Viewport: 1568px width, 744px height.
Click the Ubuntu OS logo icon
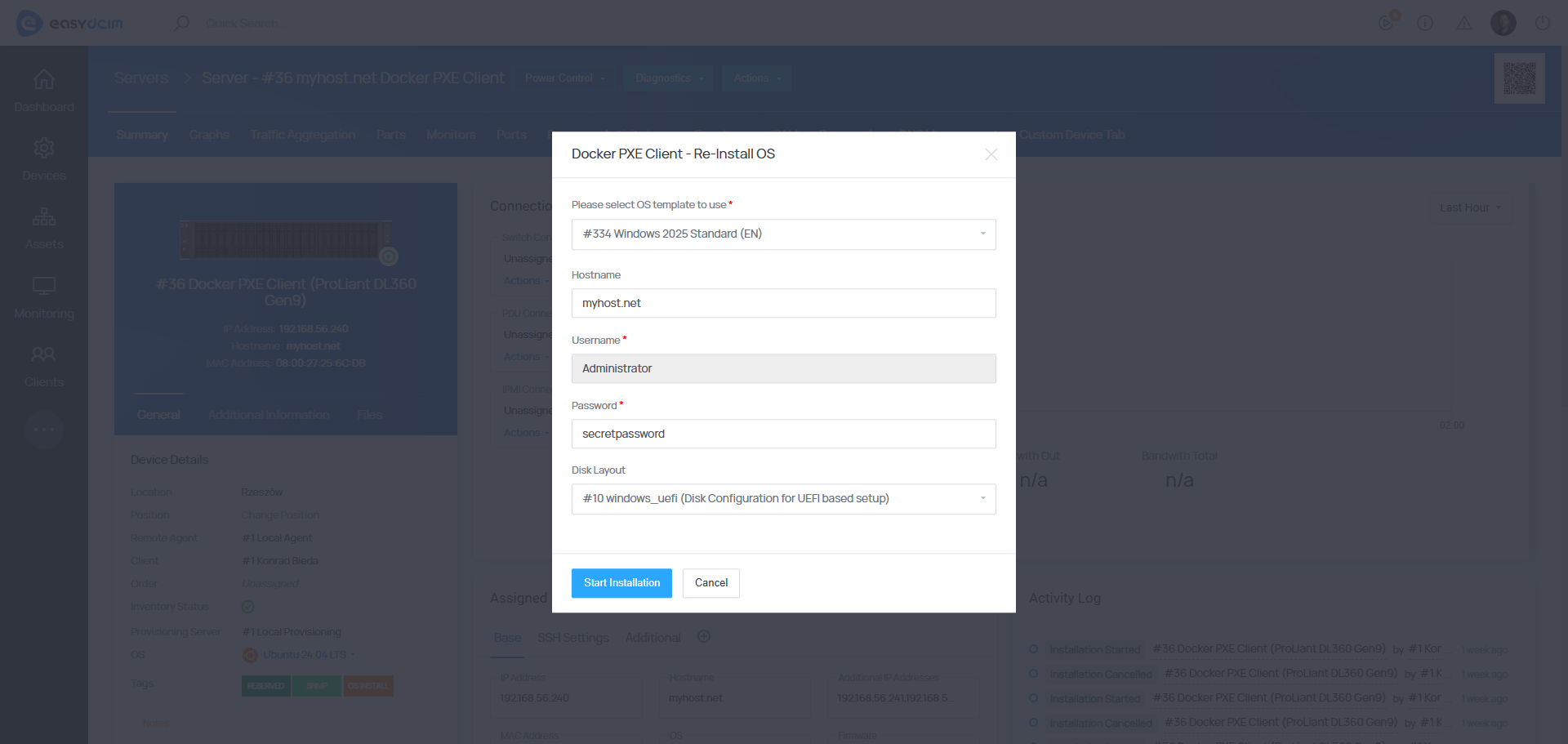pyautogui.click(x=251, y=655)
